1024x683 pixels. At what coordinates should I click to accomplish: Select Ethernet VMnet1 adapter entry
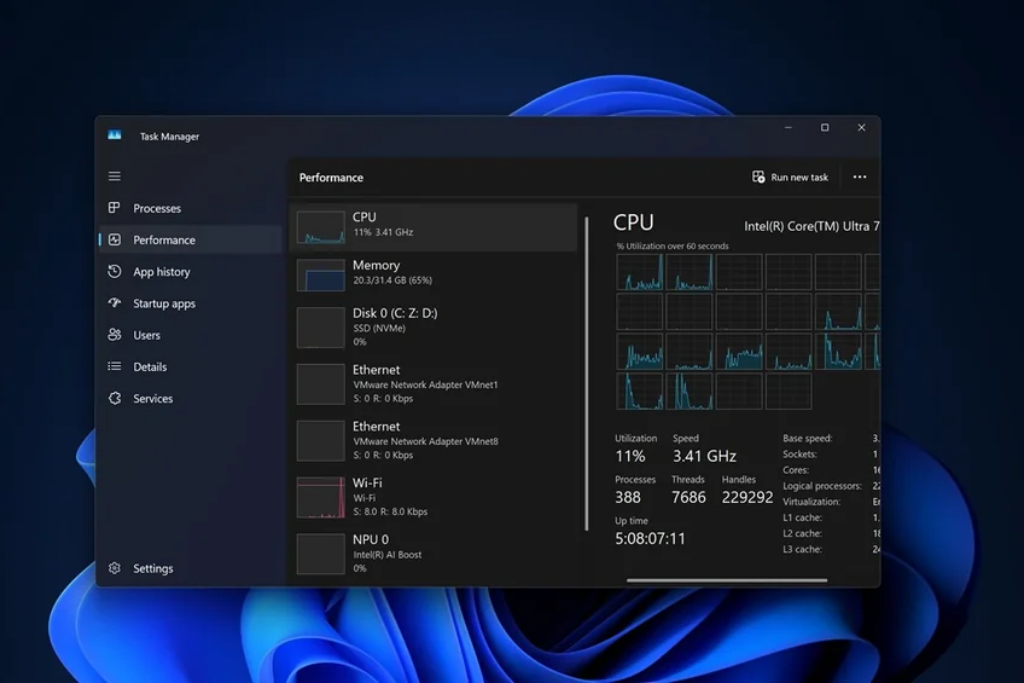432,384
